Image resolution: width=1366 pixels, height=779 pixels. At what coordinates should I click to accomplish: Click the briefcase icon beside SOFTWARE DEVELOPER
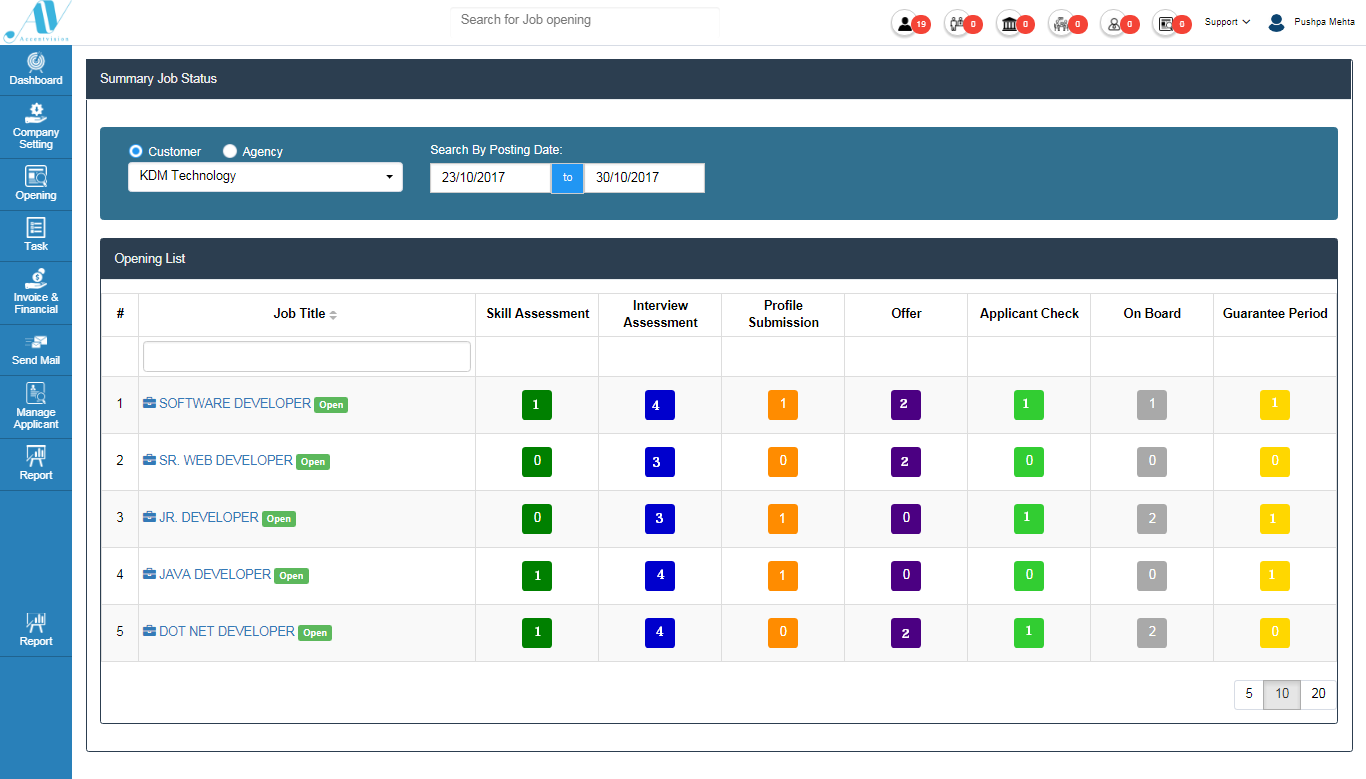(149, 404)
